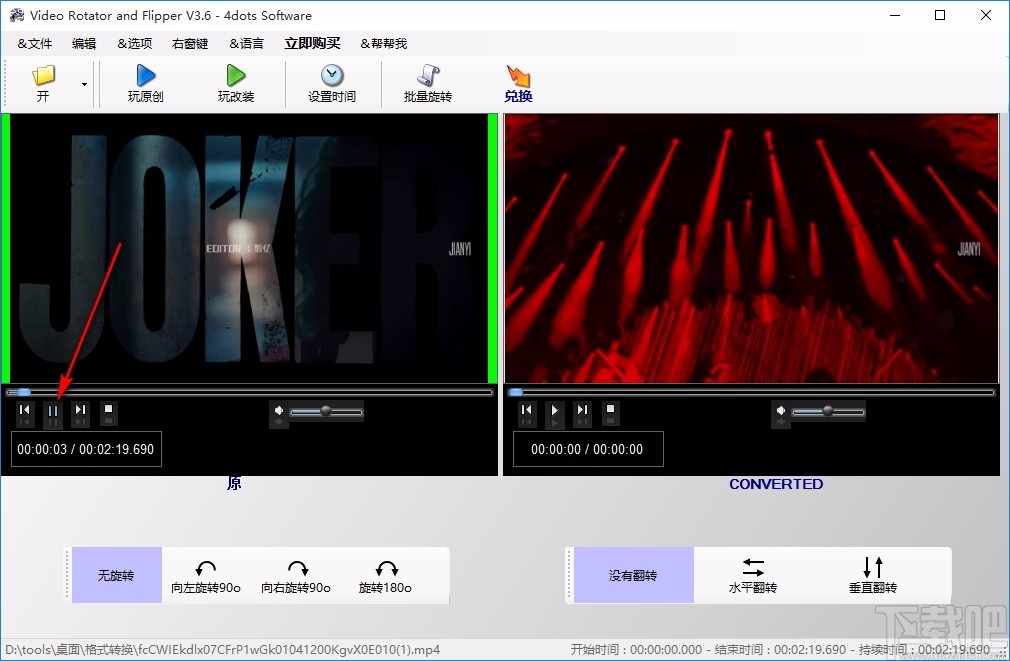The height and width of the screenshot is (661, 1010).
Task: Open the &语言 language menu
Action: (246, 43)
